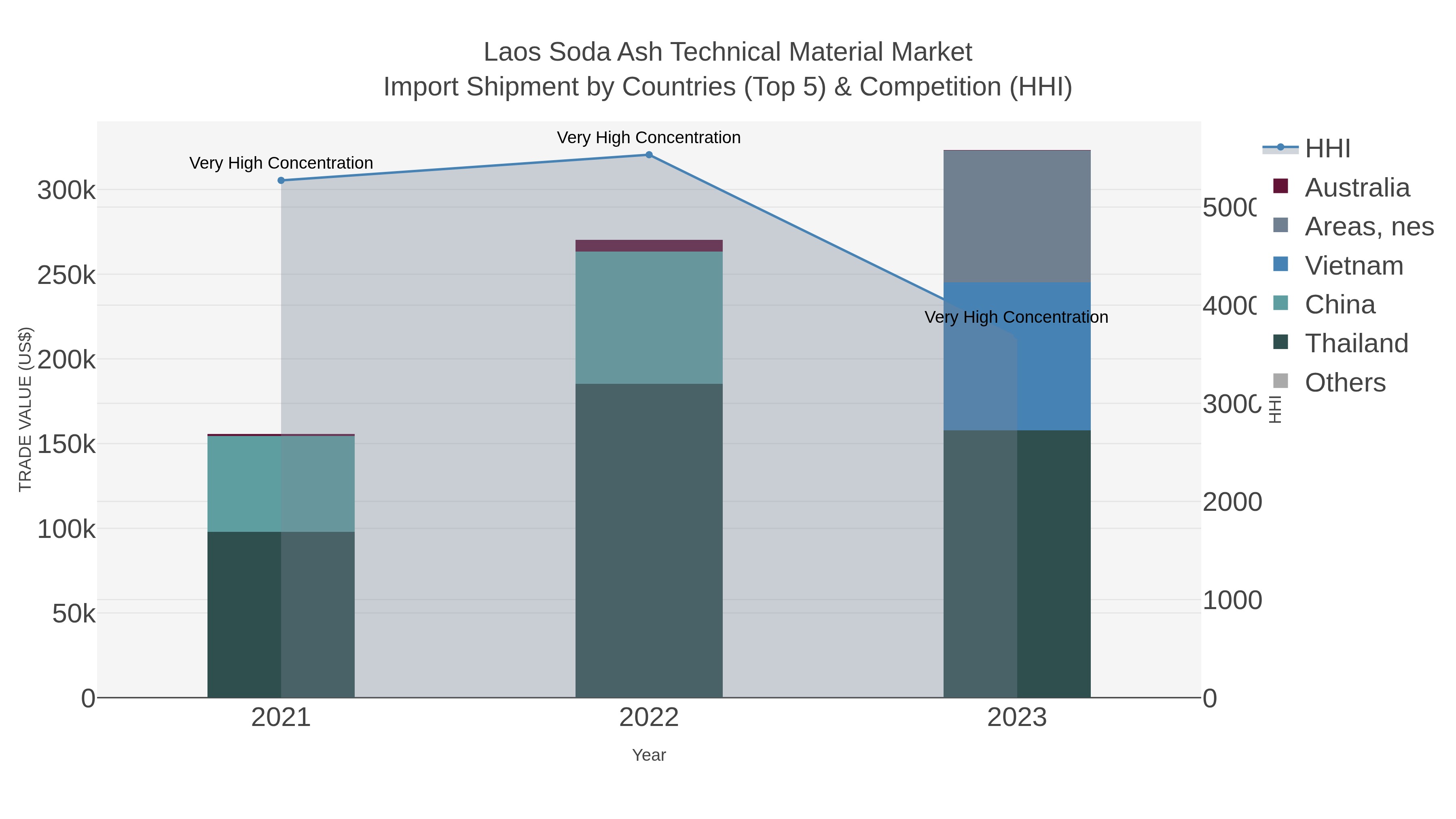Screen dimensions: 1456x819
Task: Click the 2022 Very High Concentration annotation
Action: coord(649,138)
